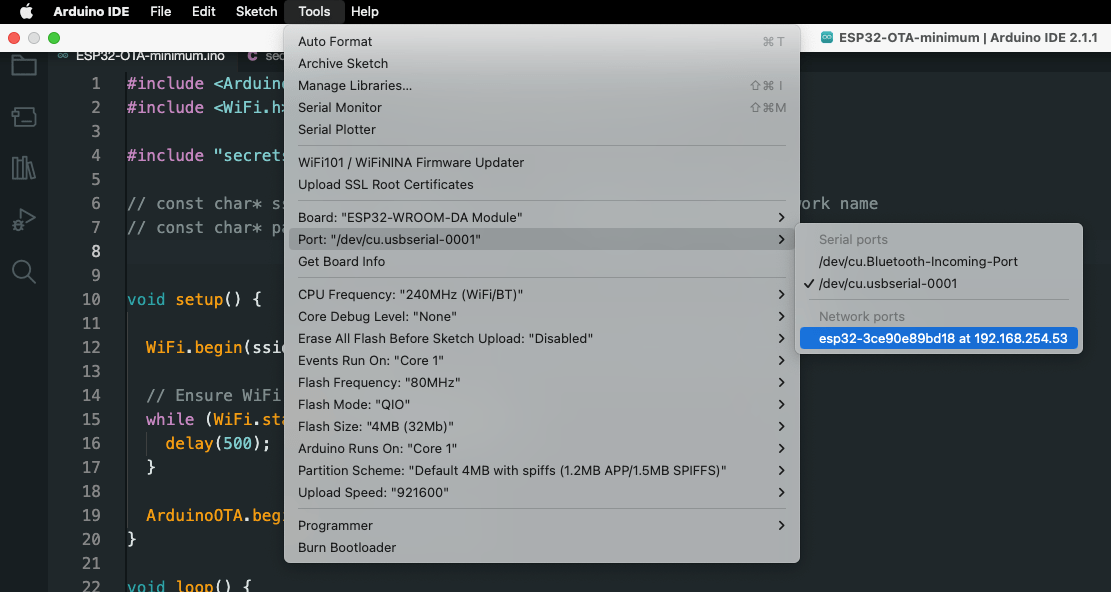Select the checked /dev/cu.usbserial-0001 port
This screenshot has width=1111, height=592.
(x=939, y=283)
